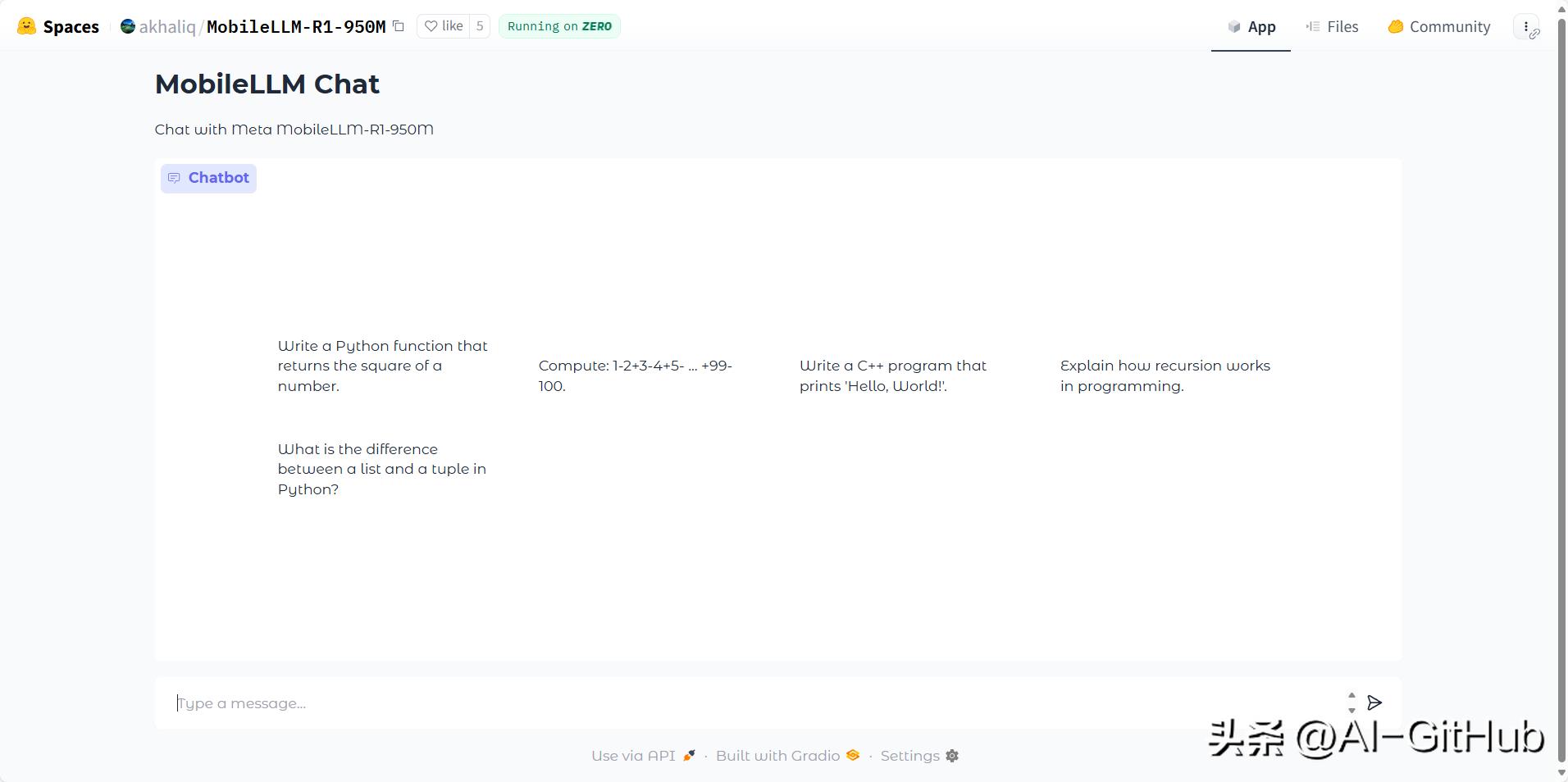This screenshot has height=782, width=1568.
Task: Open the Spaces home link
Action: coord(71,26)
